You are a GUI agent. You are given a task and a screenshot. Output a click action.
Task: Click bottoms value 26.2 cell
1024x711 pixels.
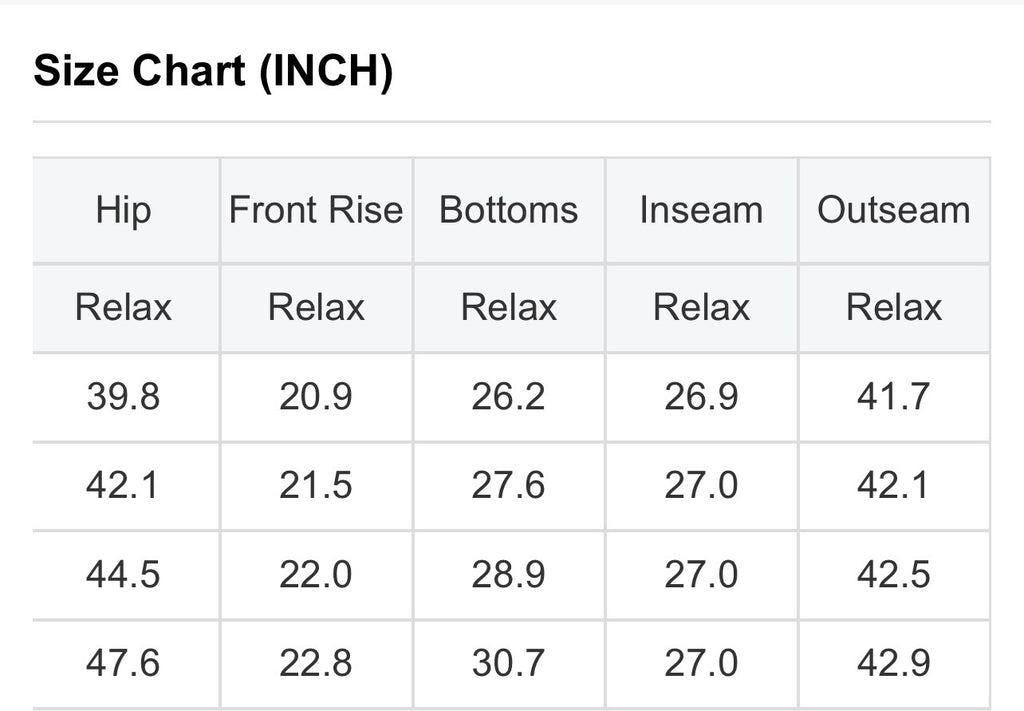click(508, 397)
